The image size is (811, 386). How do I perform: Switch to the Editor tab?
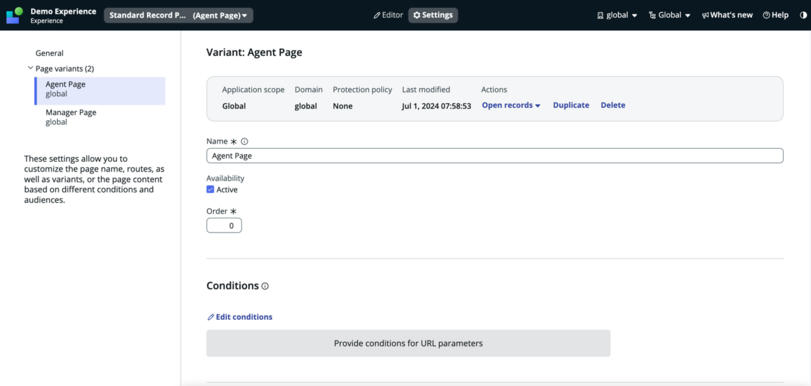[388, 16]
